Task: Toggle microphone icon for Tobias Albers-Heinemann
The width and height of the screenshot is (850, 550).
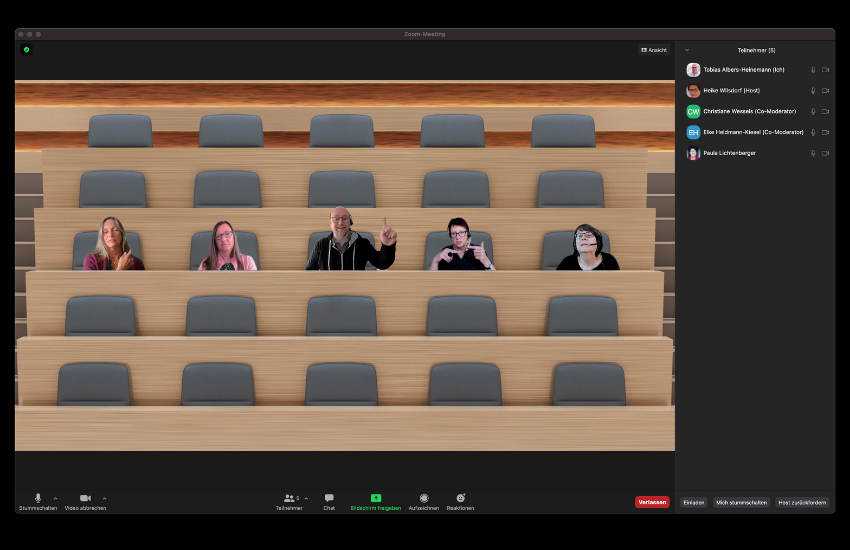Action: point(813,70)
